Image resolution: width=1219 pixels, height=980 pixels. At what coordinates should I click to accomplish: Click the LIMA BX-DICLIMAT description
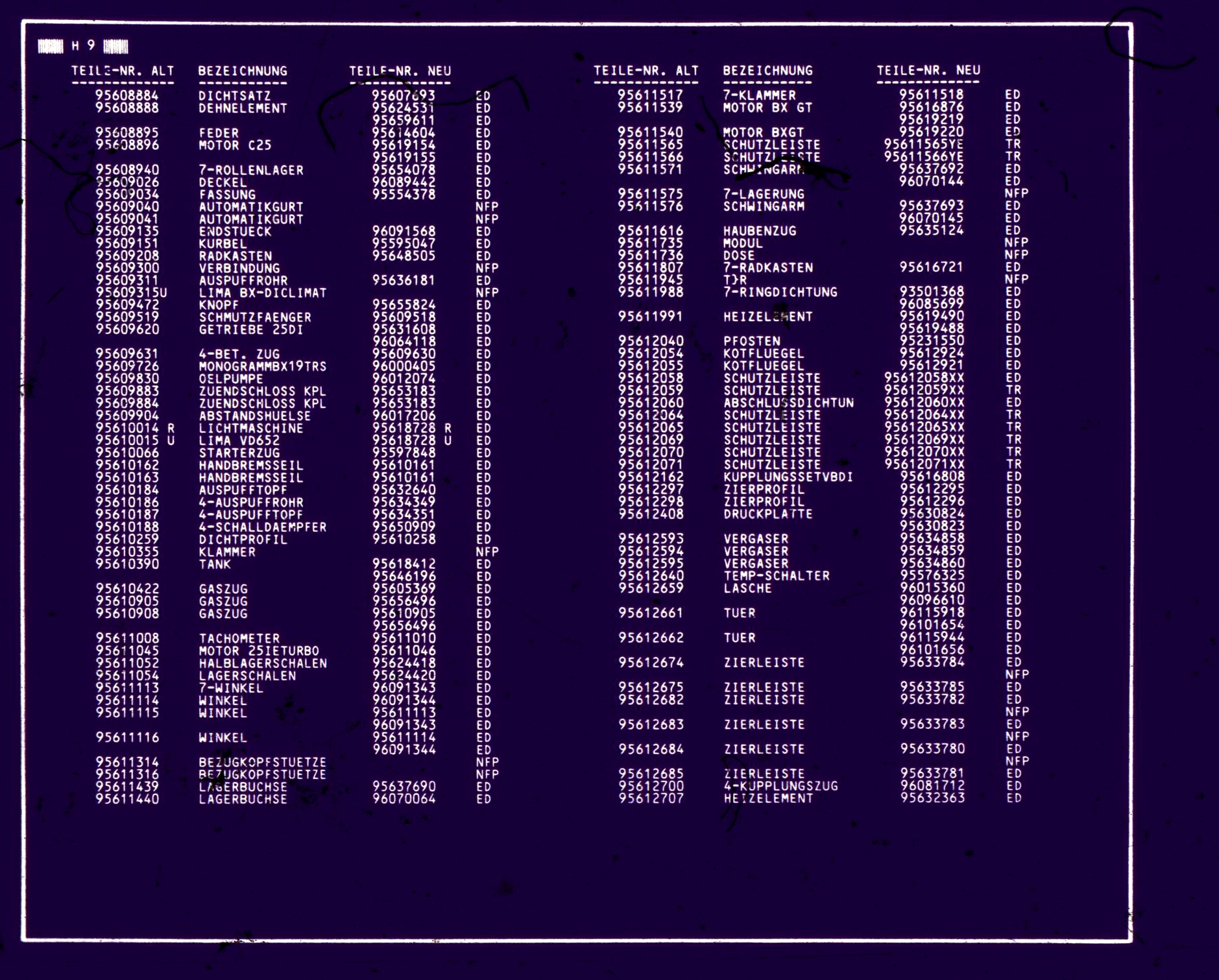pos(263,293)
